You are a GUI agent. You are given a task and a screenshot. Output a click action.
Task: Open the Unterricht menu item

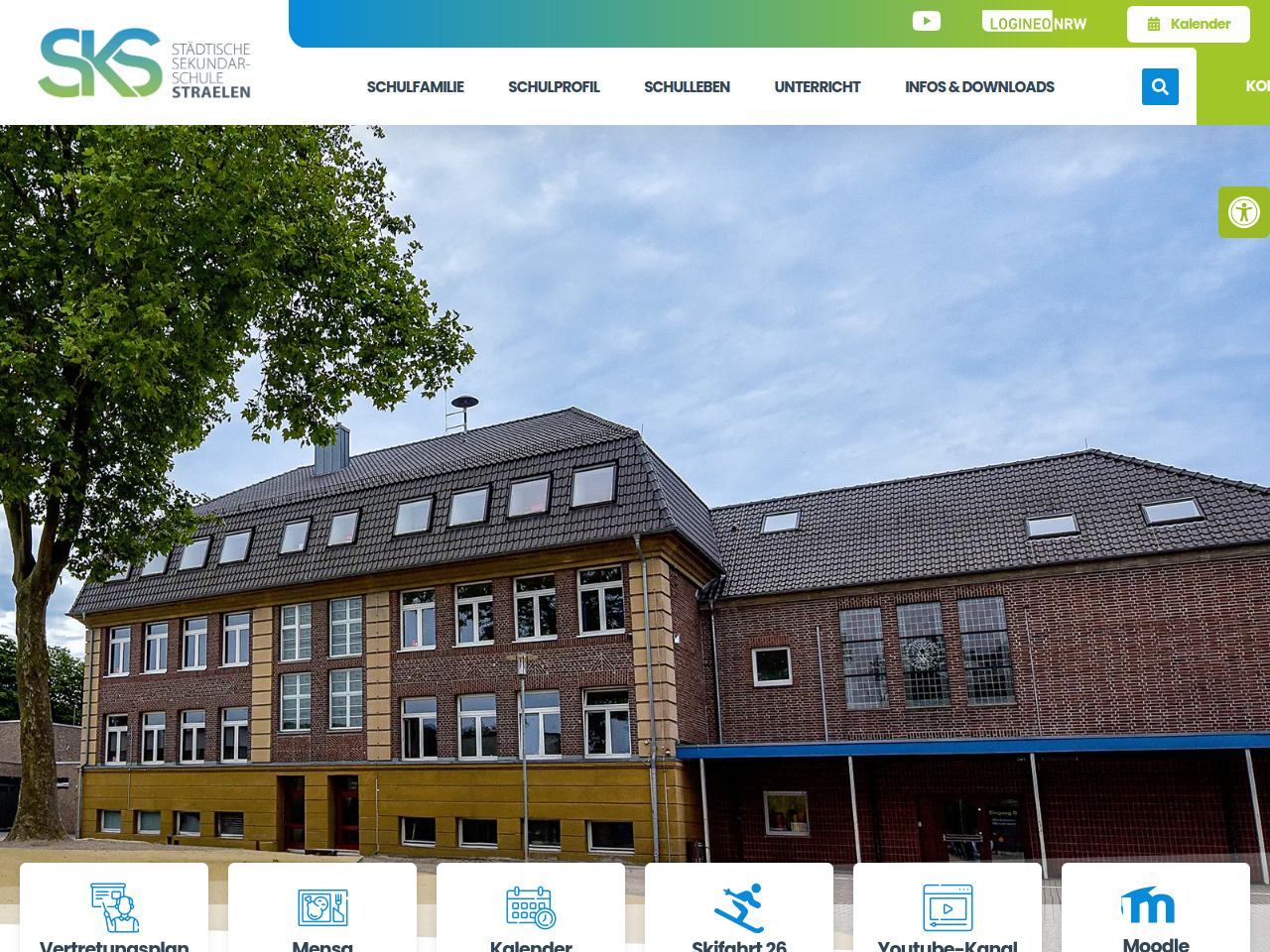[x=817, y=87]
